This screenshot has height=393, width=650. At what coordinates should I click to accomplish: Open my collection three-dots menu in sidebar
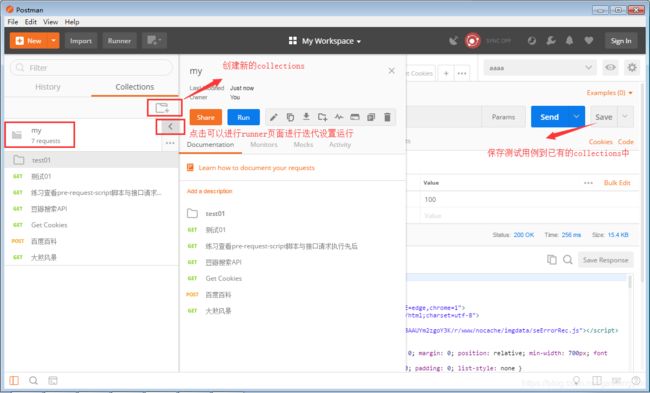click(x=170, y=143)
